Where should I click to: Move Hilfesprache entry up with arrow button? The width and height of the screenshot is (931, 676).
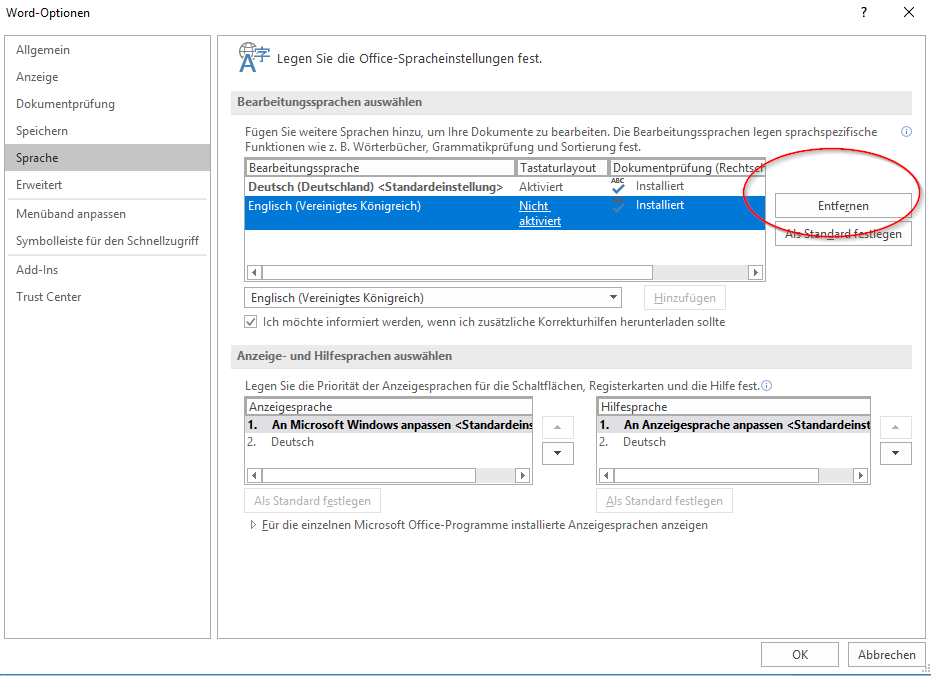click(895, 427)
